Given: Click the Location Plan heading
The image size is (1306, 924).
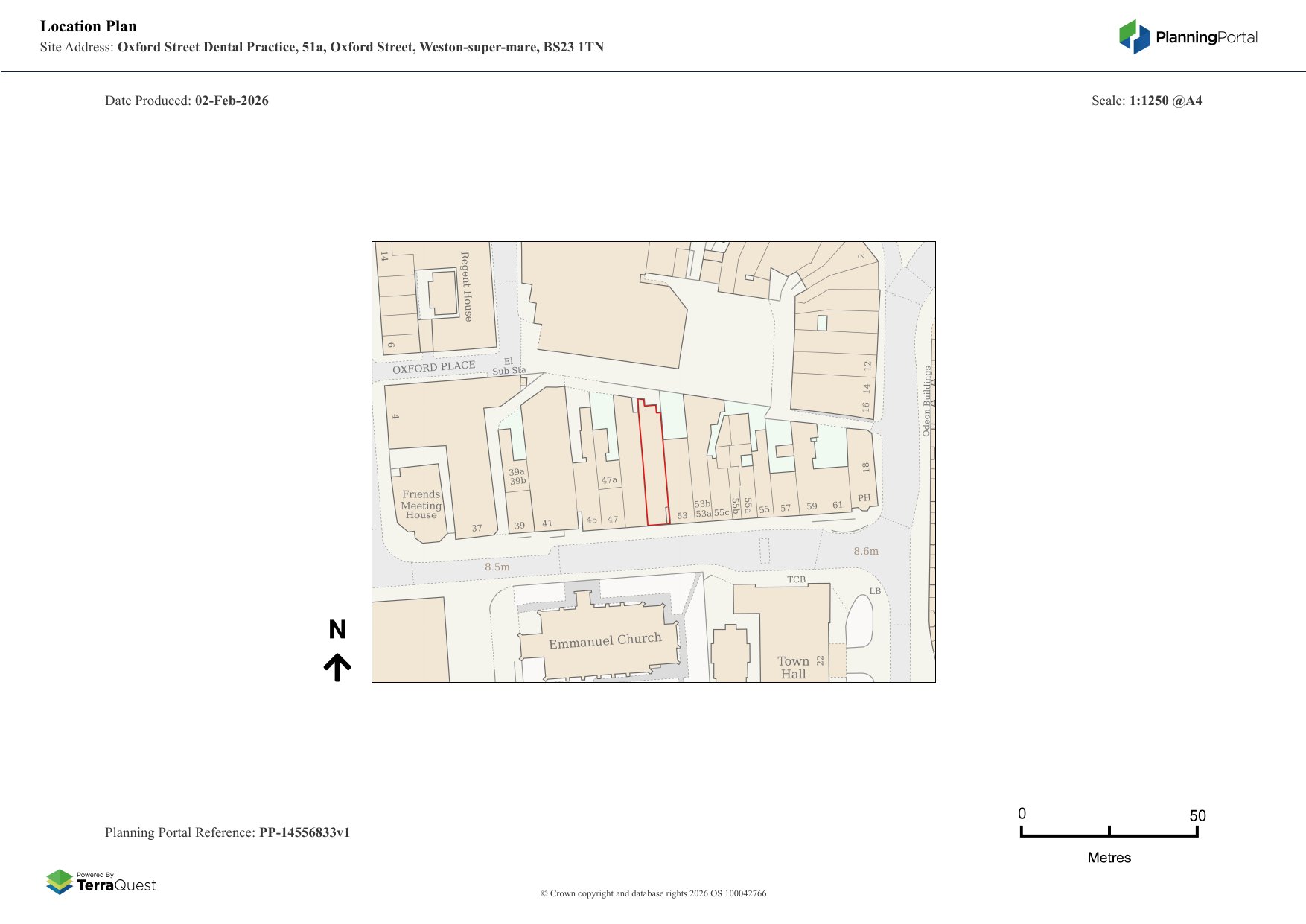Looking at the screenshot, I should (x=89, y=26).
